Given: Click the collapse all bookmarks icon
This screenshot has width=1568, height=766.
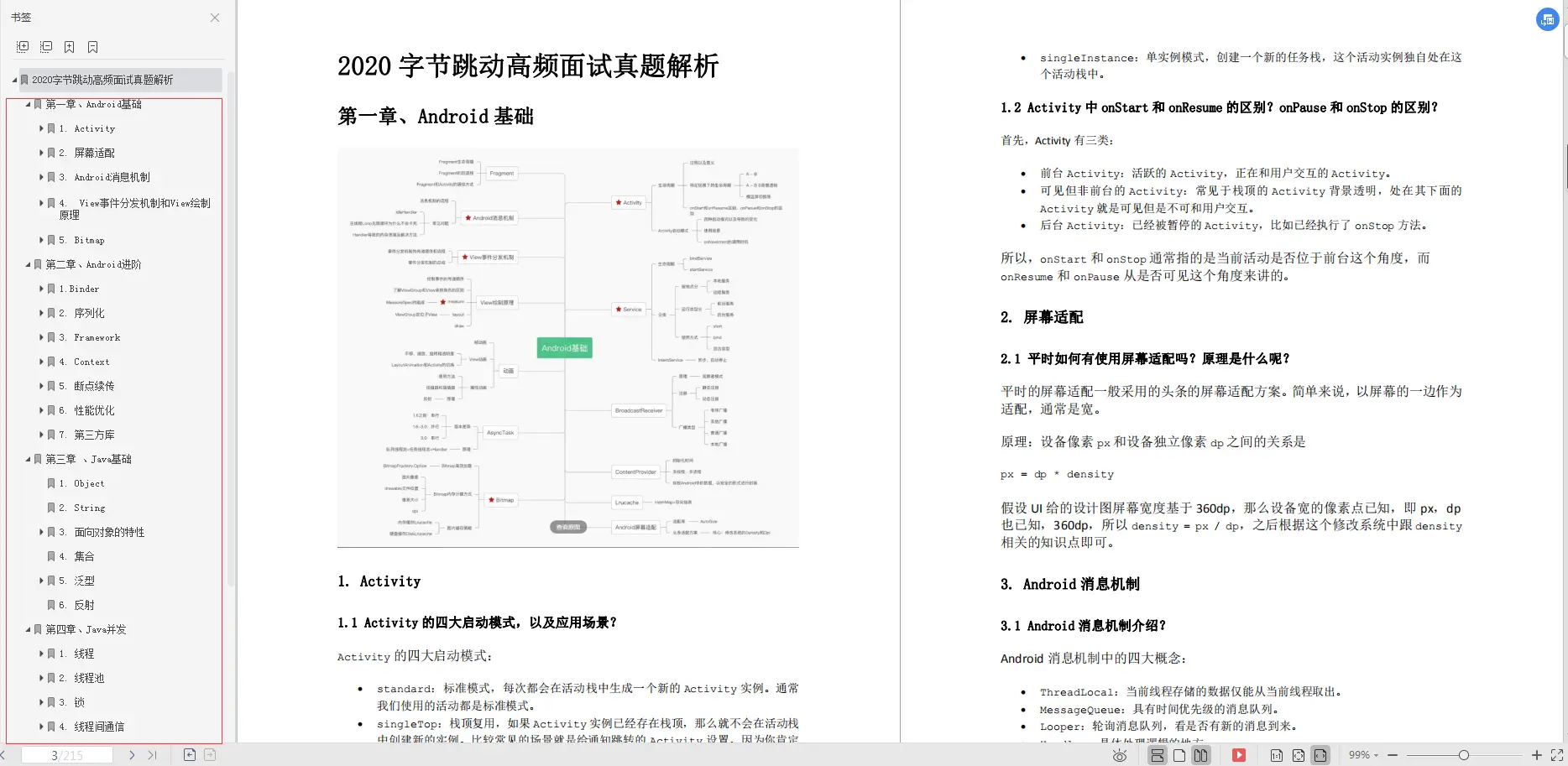Looking at the screenshot, I should coord(46,47).
